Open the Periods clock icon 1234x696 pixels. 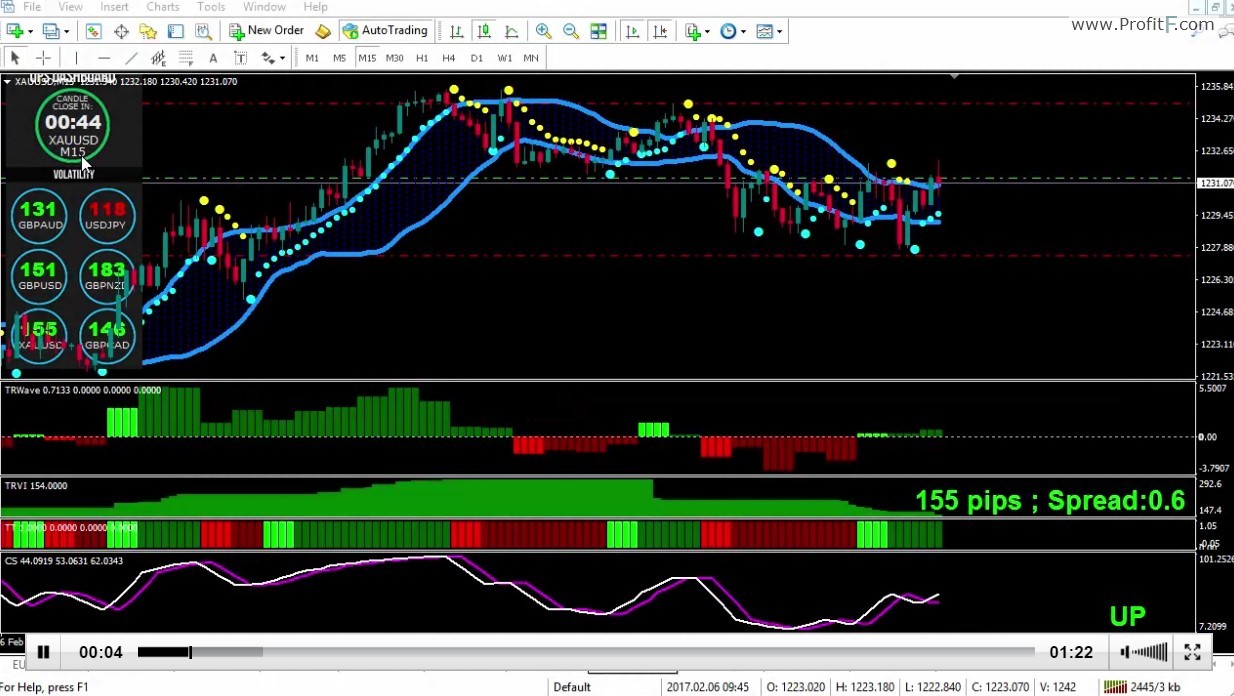(727, 31)
